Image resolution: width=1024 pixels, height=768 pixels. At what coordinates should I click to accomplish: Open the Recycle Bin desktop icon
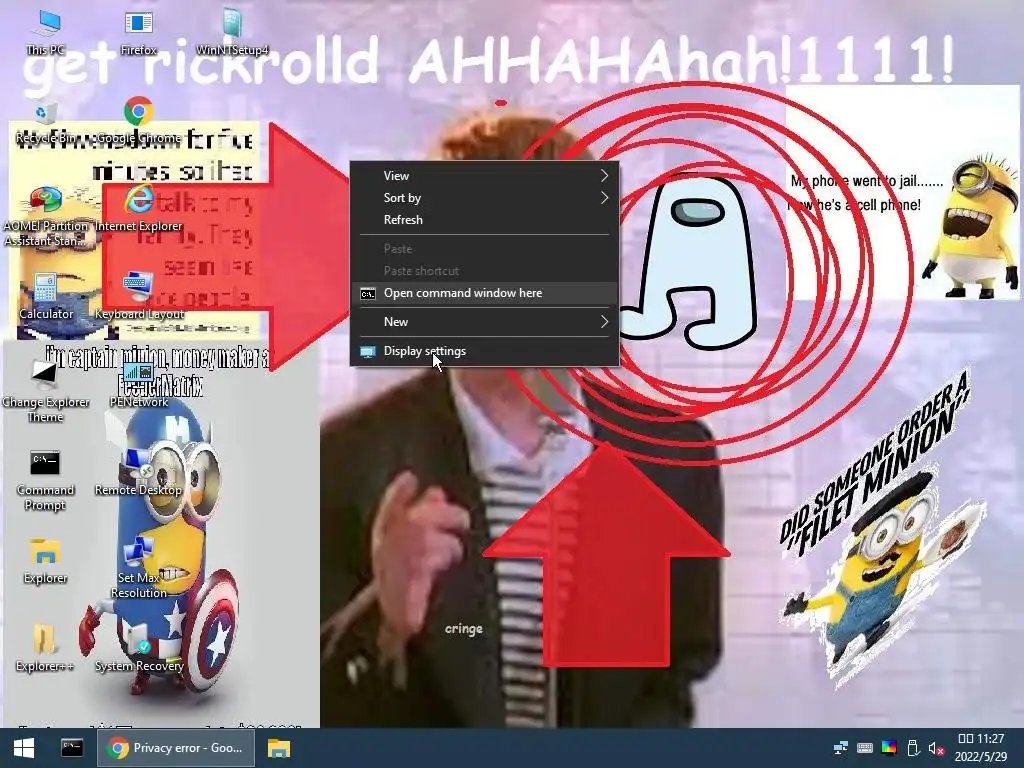[46, 121]
